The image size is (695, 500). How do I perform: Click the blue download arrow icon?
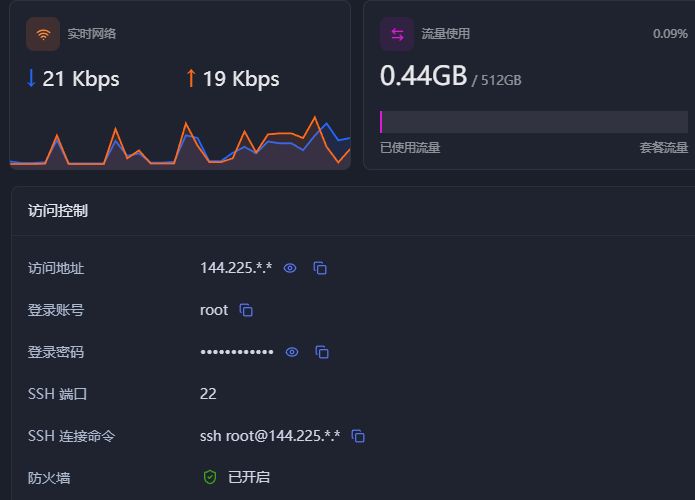click(31, 78)
